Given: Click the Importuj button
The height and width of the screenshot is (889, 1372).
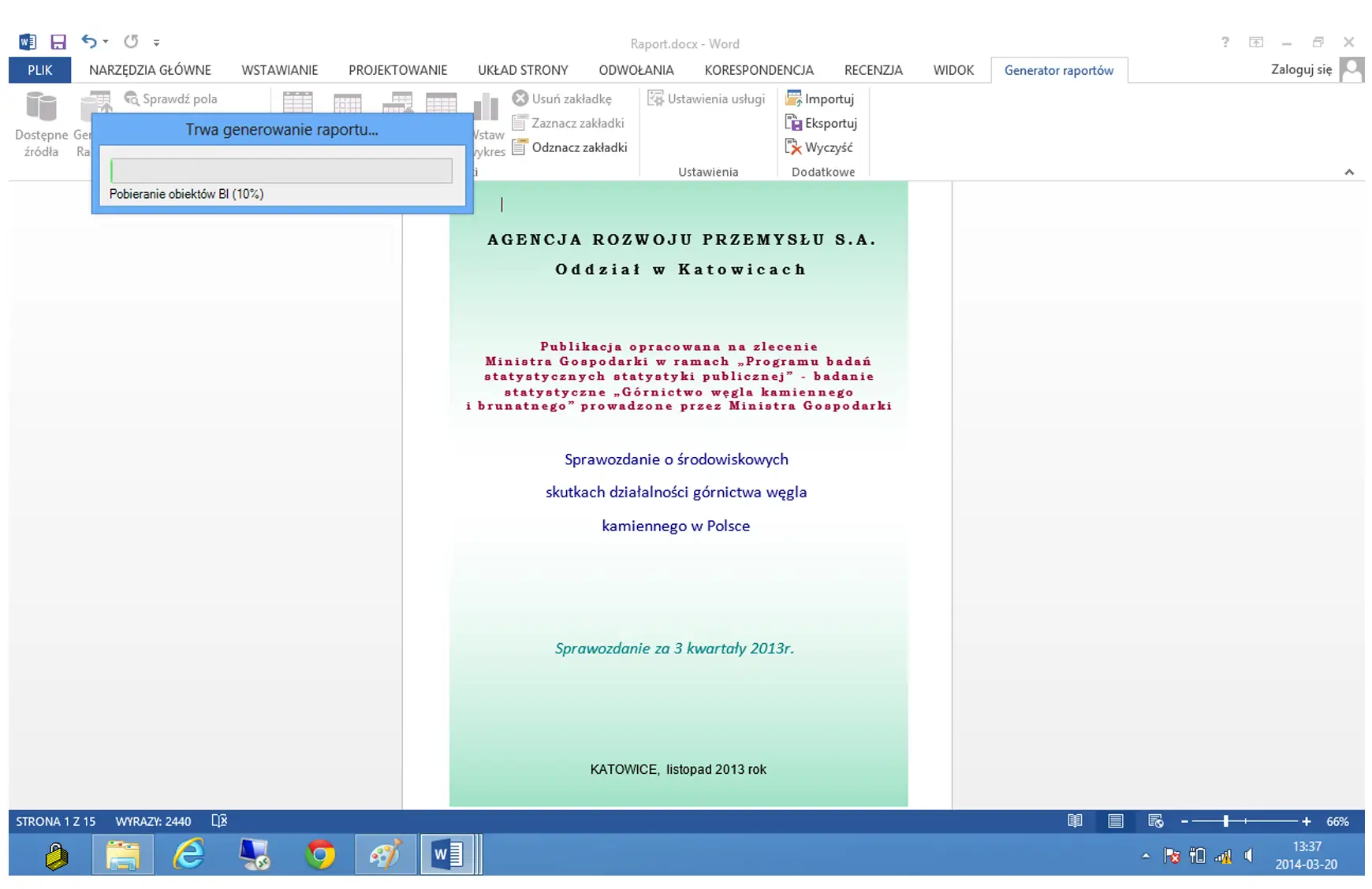Looking at the screenshot, I should click(x=820, y=99).
